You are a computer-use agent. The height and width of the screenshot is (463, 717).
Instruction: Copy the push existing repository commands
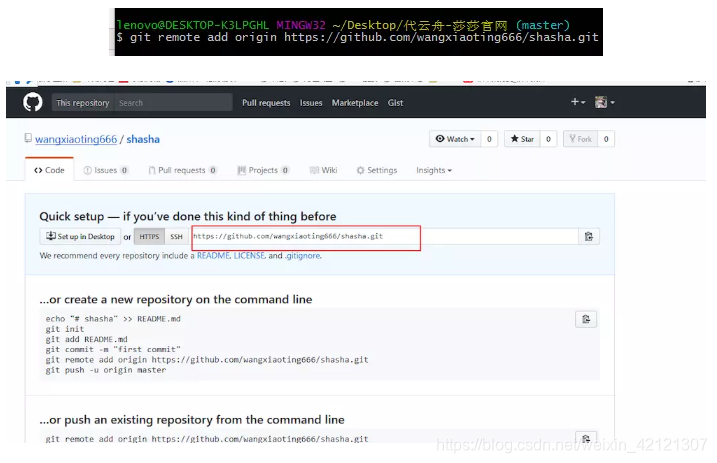586,438
